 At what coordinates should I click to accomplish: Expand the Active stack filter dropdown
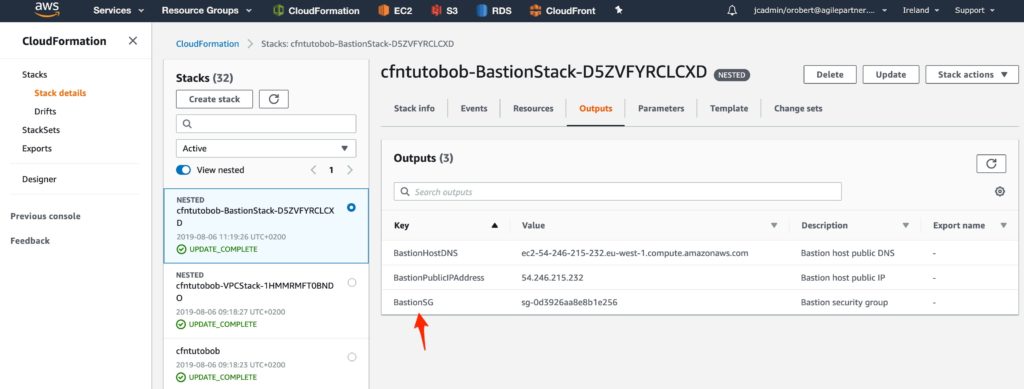tap(266, 148)
